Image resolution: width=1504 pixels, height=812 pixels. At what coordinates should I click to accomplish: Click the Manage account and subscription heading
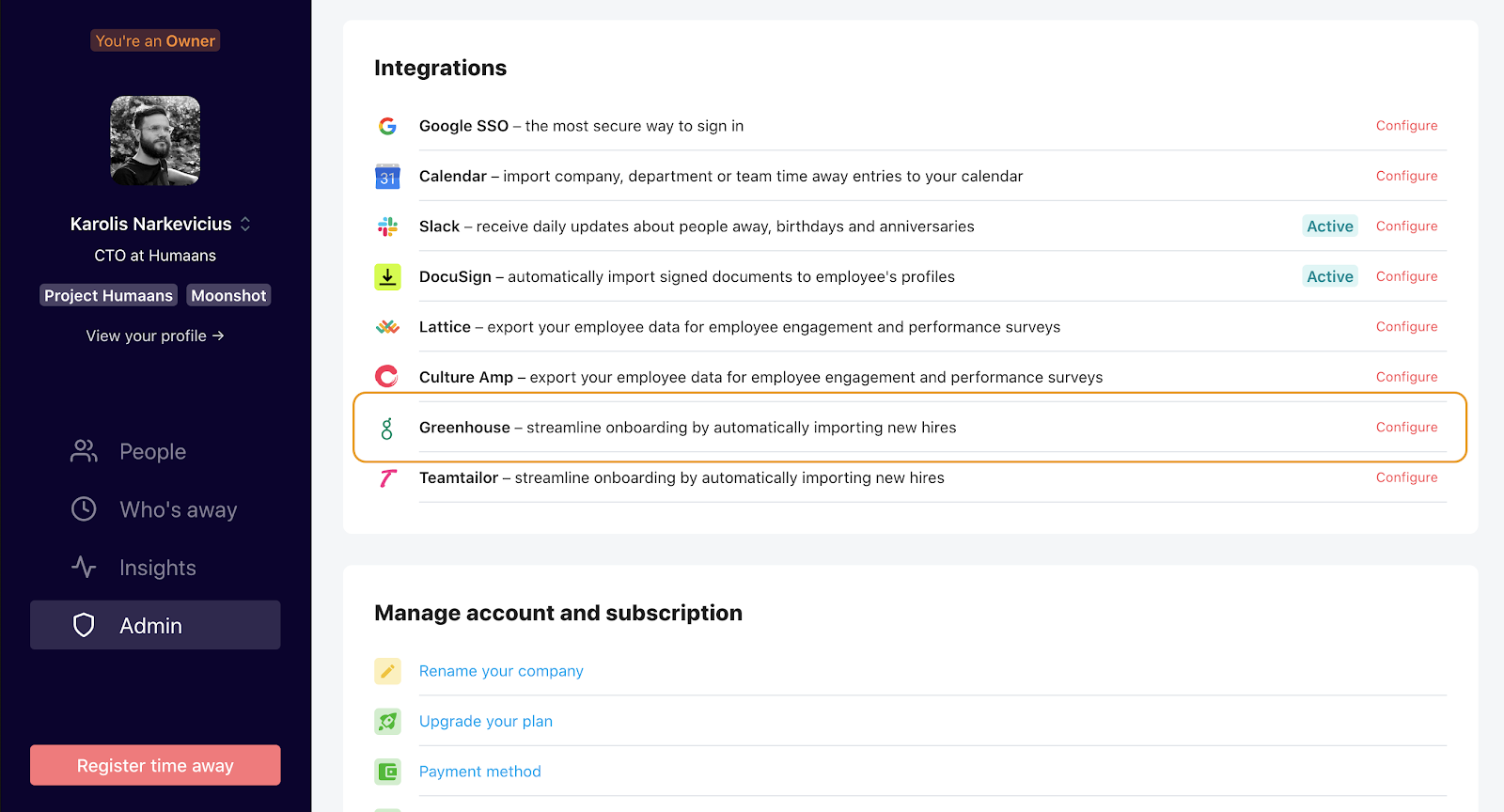click(x=558, y=613)
